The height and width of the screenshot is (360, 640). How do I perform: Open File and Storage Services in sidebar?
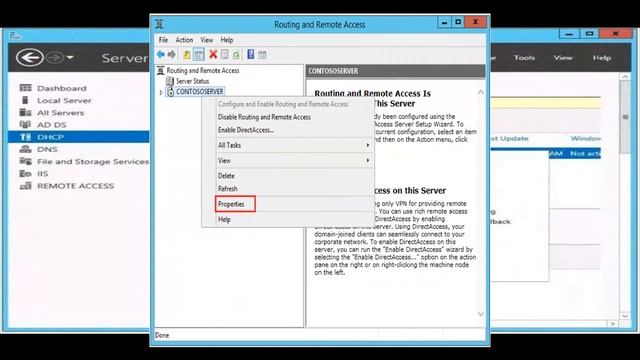(x=93, y=162)
